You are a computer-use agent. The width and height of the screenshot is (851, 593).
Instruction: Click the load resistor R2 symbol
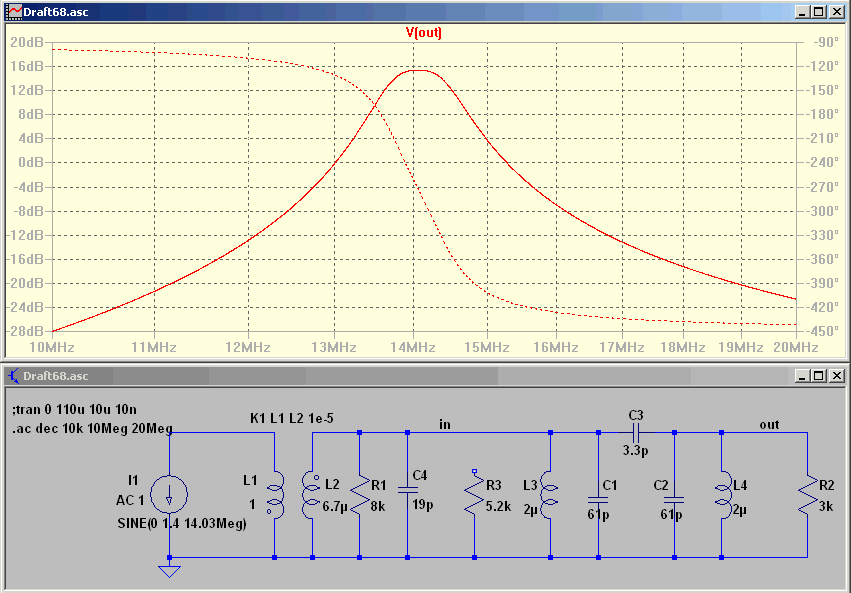click(x=808, y=495)
